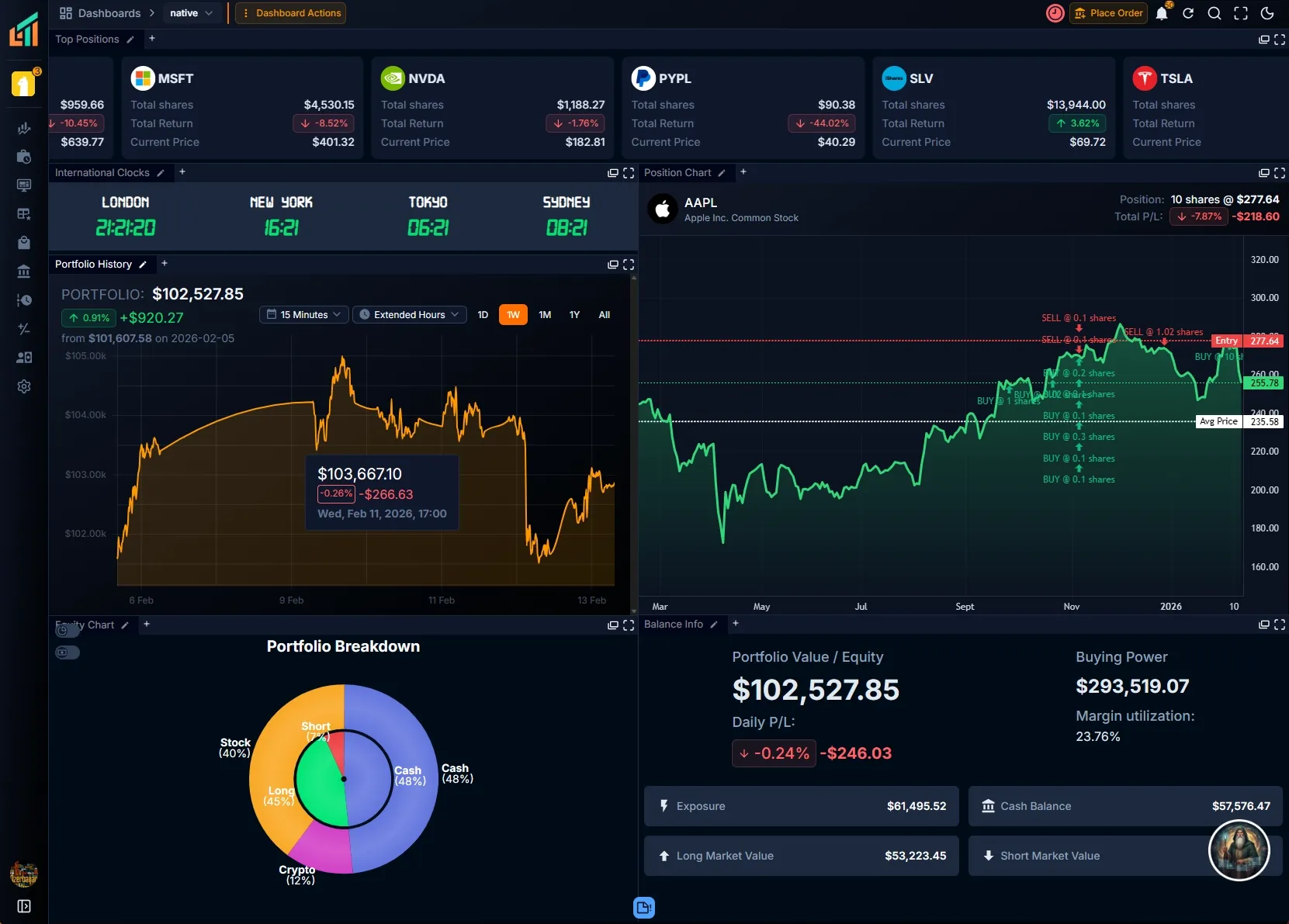Refresh the dashboard data

click(x=1188, y=13)
